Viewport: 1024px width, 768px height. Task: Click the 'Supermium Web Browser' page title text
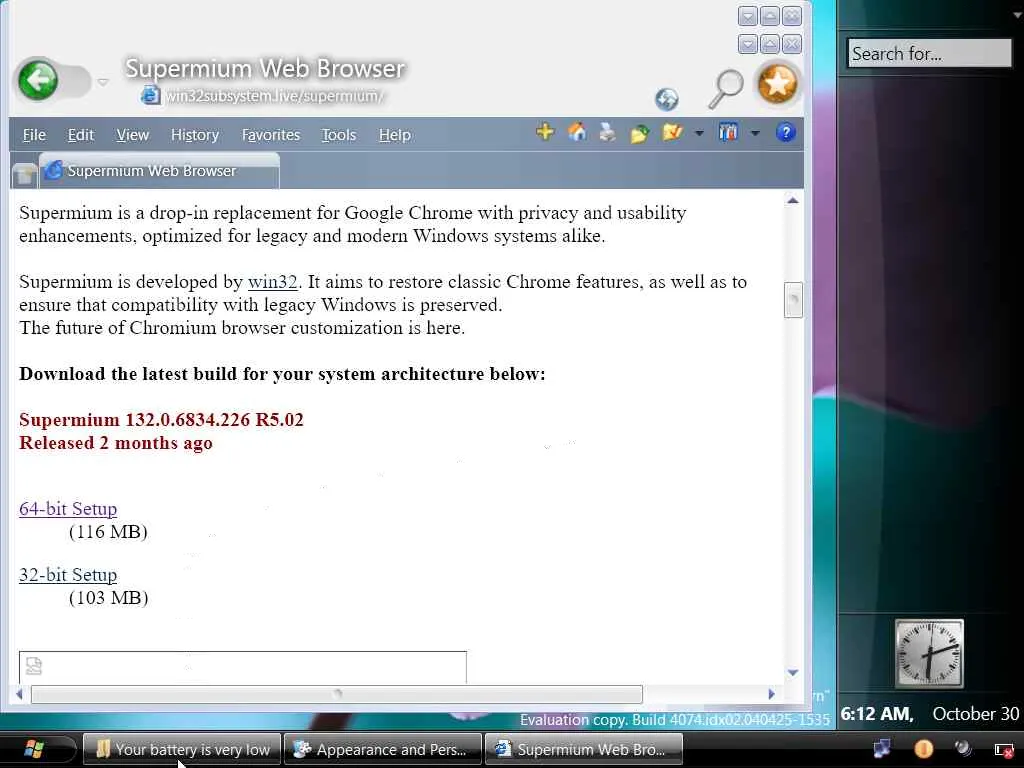coord(264,69)
